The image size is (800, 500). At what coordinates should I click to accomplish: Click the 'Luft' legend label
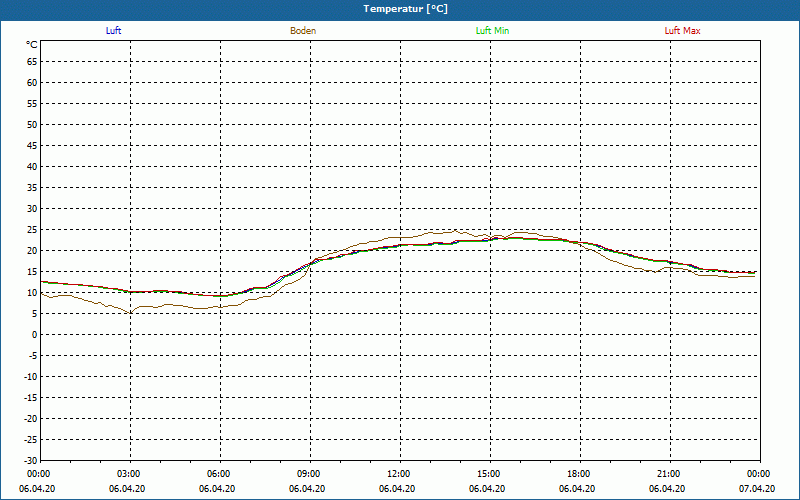[113, 31]
